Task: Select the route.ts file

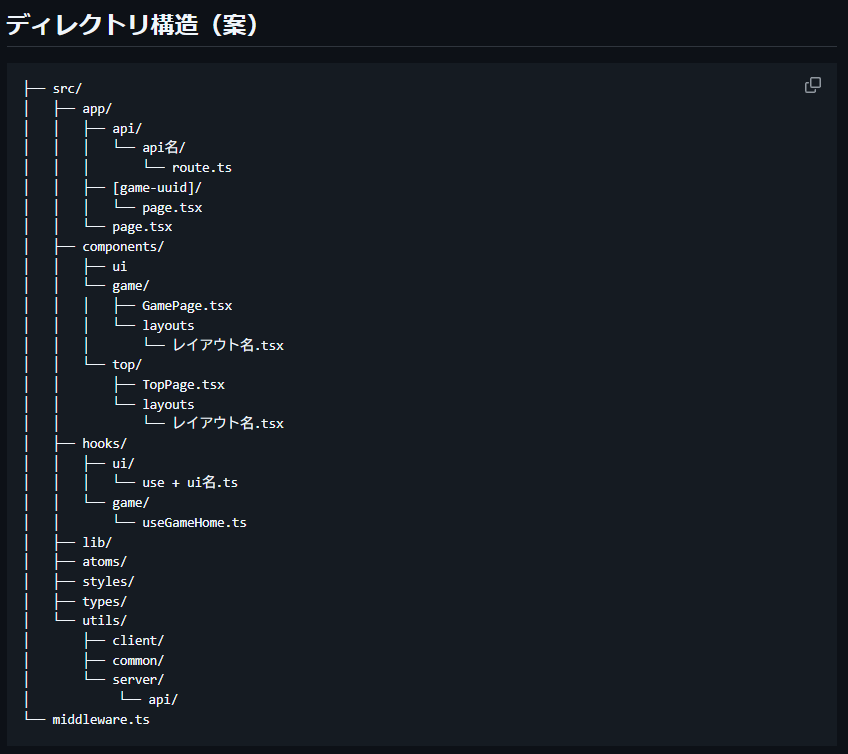Action: point(202,167)
